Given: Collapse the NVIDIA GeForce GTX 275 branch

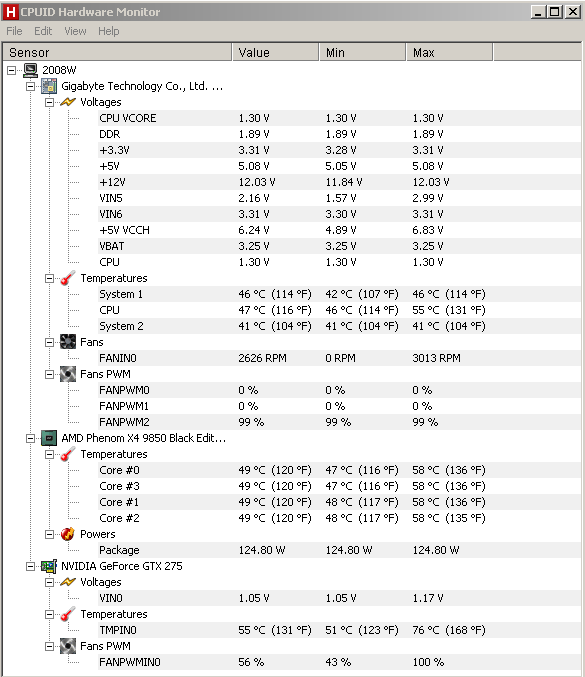Looking at the screenshot, I should click(31, 566).
